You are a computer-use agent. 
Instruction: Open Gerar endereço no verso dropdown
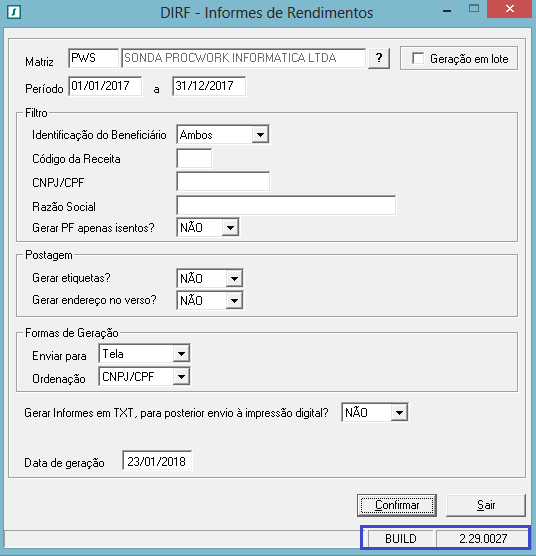coord(234,301)
